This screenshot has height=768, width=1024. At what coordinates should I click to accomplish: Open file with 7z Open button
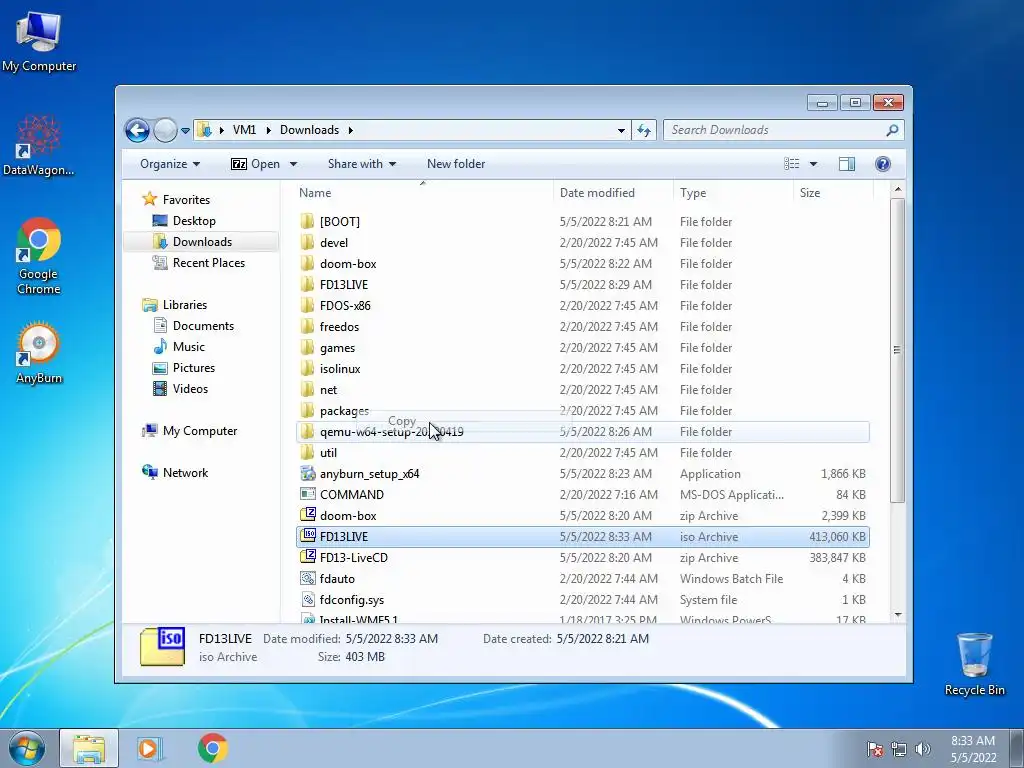tap(255, 164)
